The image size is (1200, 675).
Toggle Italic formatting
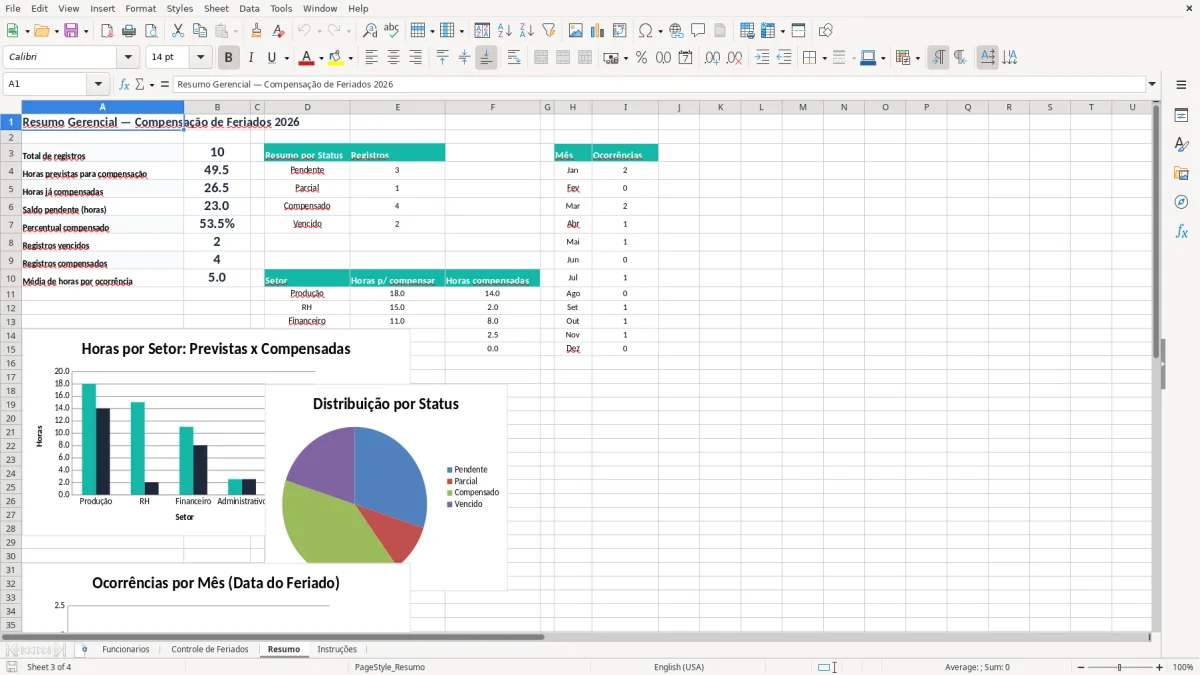[251, 58]
